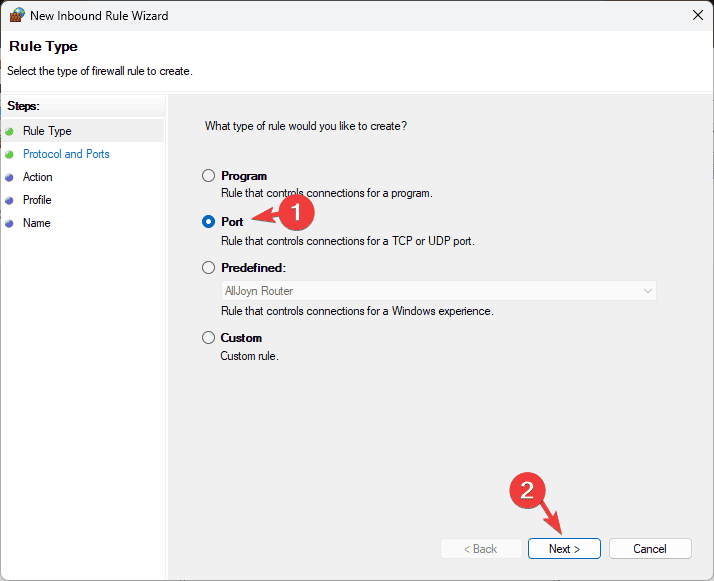This screenshot has width=714, height=581.
Task: Click the purple bullet beside Name
Action: tap(9, 224)
